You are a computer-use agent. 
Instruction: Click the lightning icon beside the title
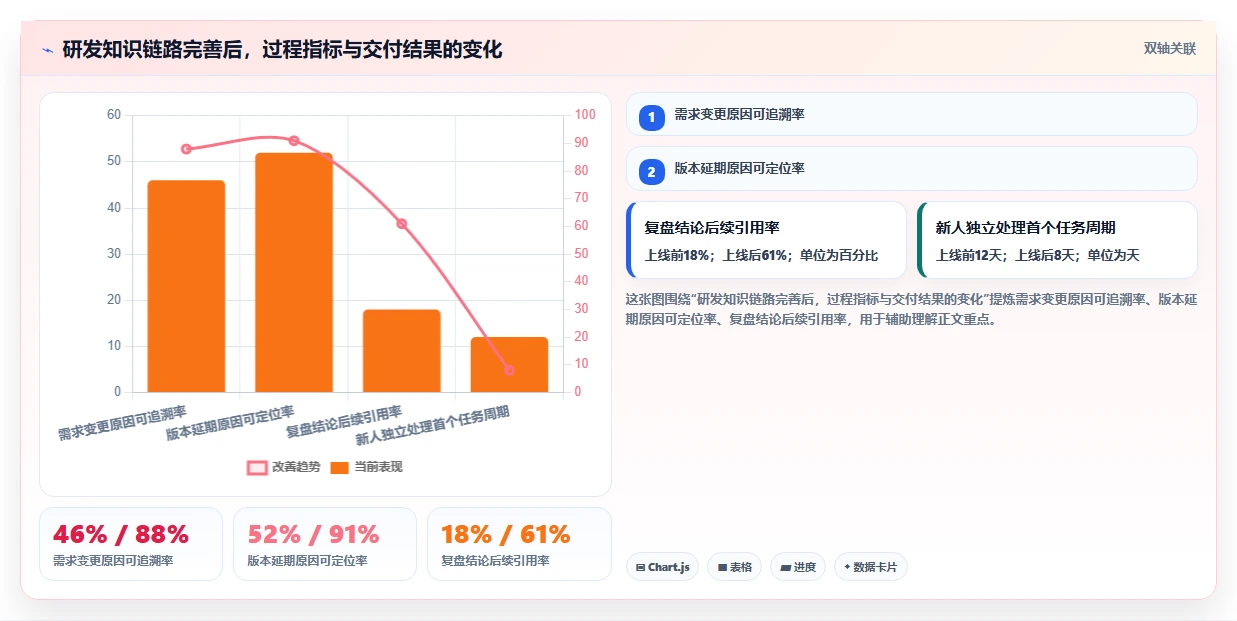[48, 50]
